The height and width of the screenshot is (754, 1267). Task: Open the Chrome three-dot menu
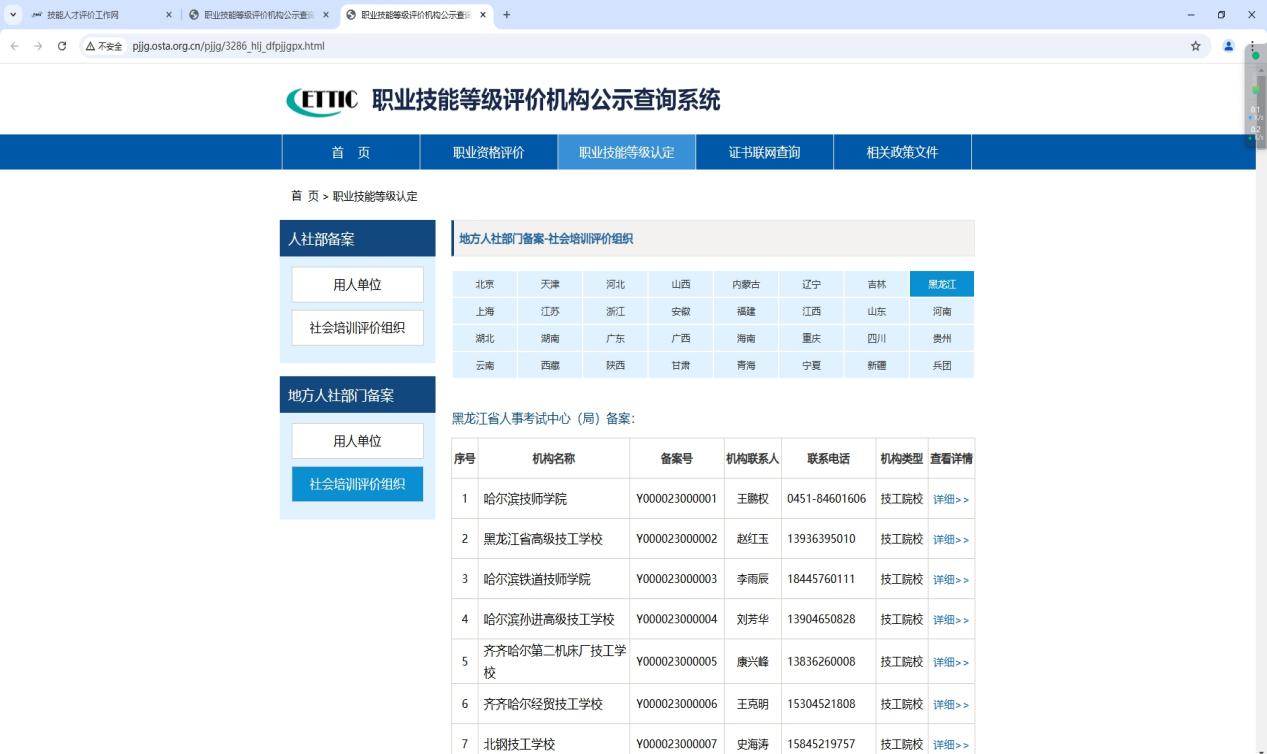tap(1253, 46)
